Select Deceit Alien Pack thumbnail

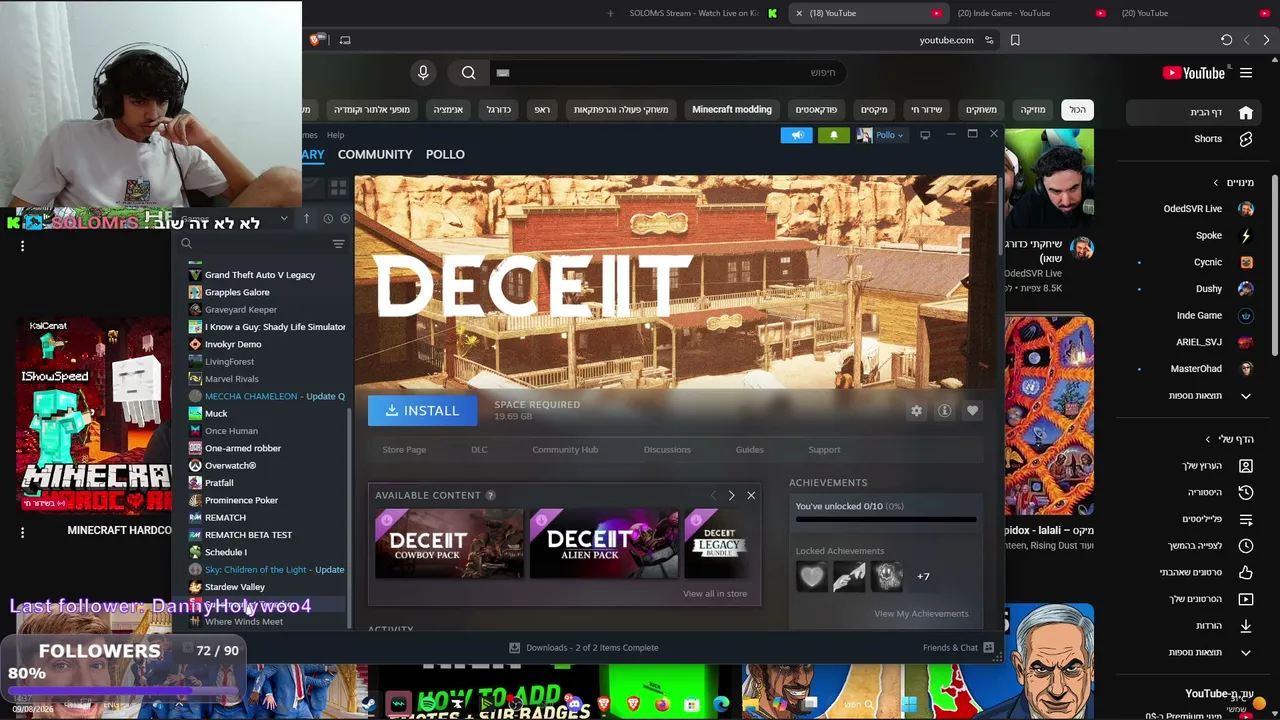[604, 544]
